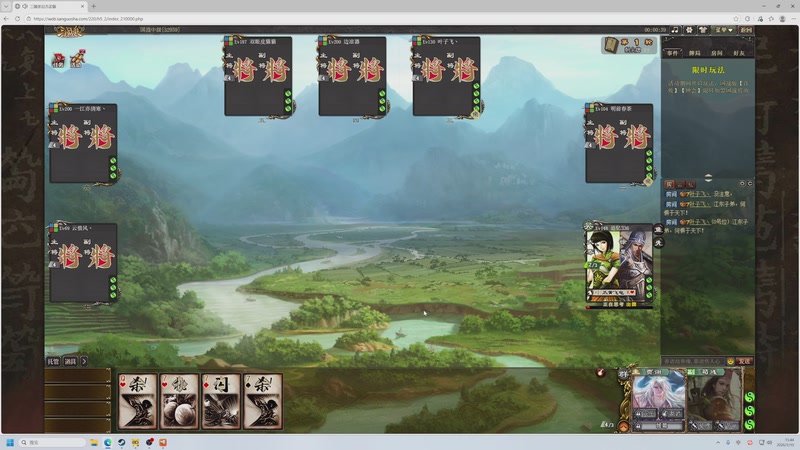The image size is (800, 450).
Task: Toggle the music note sound icon
Action: (675, 30)
